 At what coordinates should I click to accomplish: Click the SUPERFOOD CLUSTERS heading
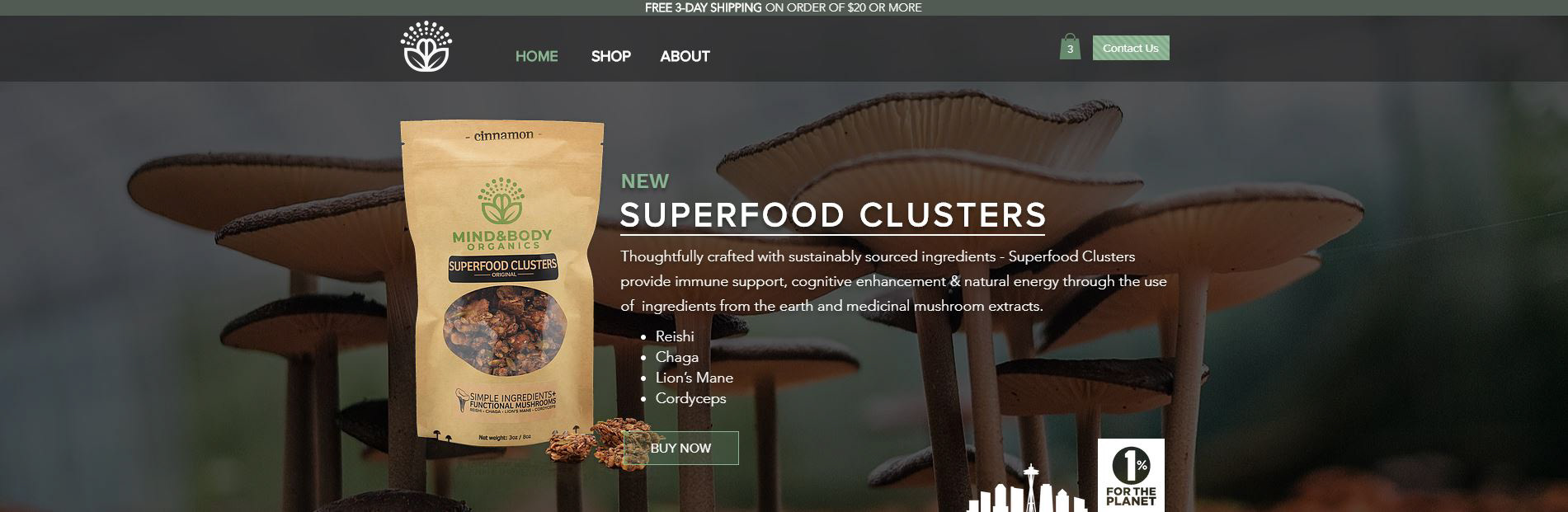[x=833, y=215]
